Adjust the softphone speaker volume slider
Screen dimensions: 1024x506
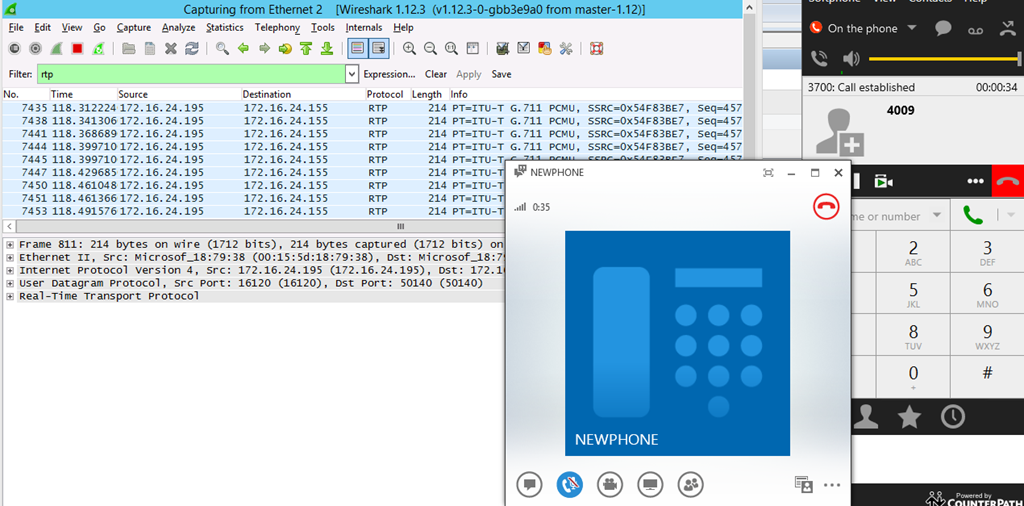(x=944, y=59)
